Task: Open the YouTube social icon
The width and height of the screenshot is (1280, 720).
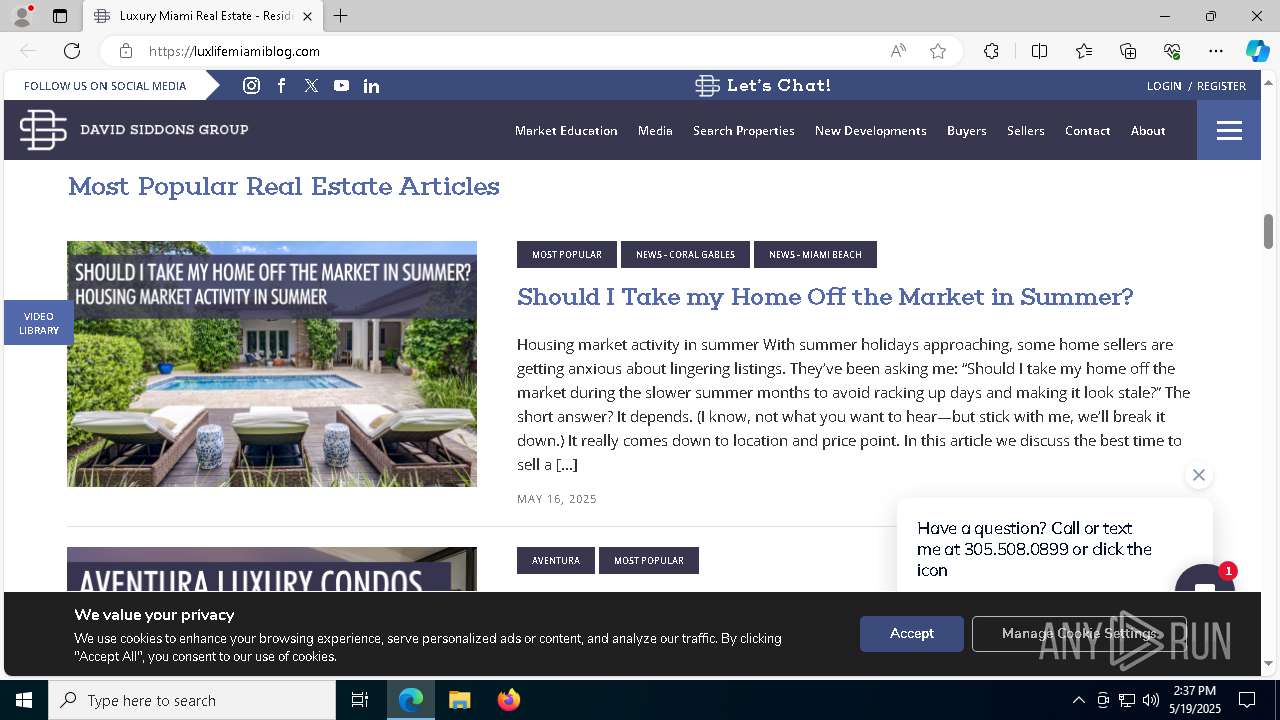Action: coord(342,86)
